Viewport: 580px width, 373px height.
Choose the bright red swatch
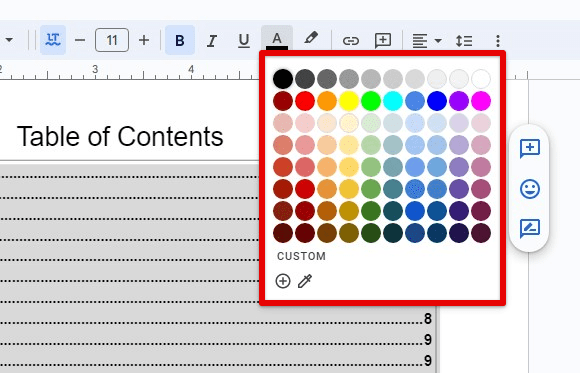(x=305, y=101)
